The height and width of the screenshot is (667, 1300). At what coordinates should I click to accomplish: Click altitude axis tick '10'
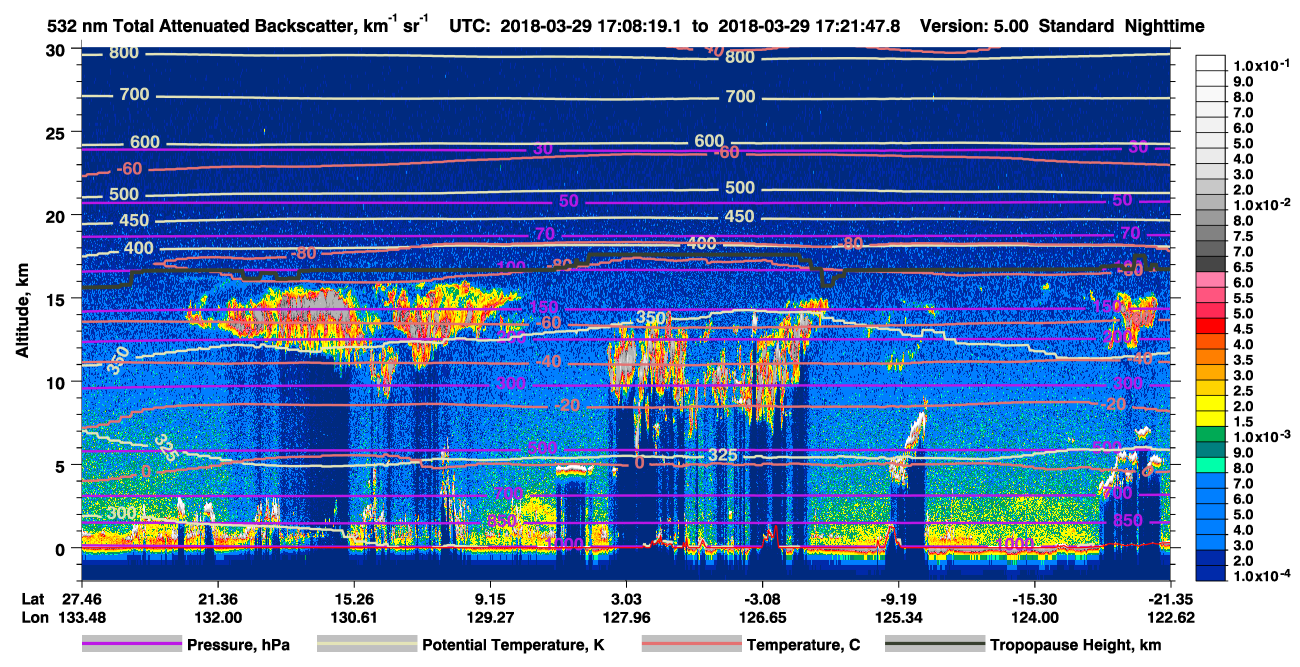tap(58, 382)
